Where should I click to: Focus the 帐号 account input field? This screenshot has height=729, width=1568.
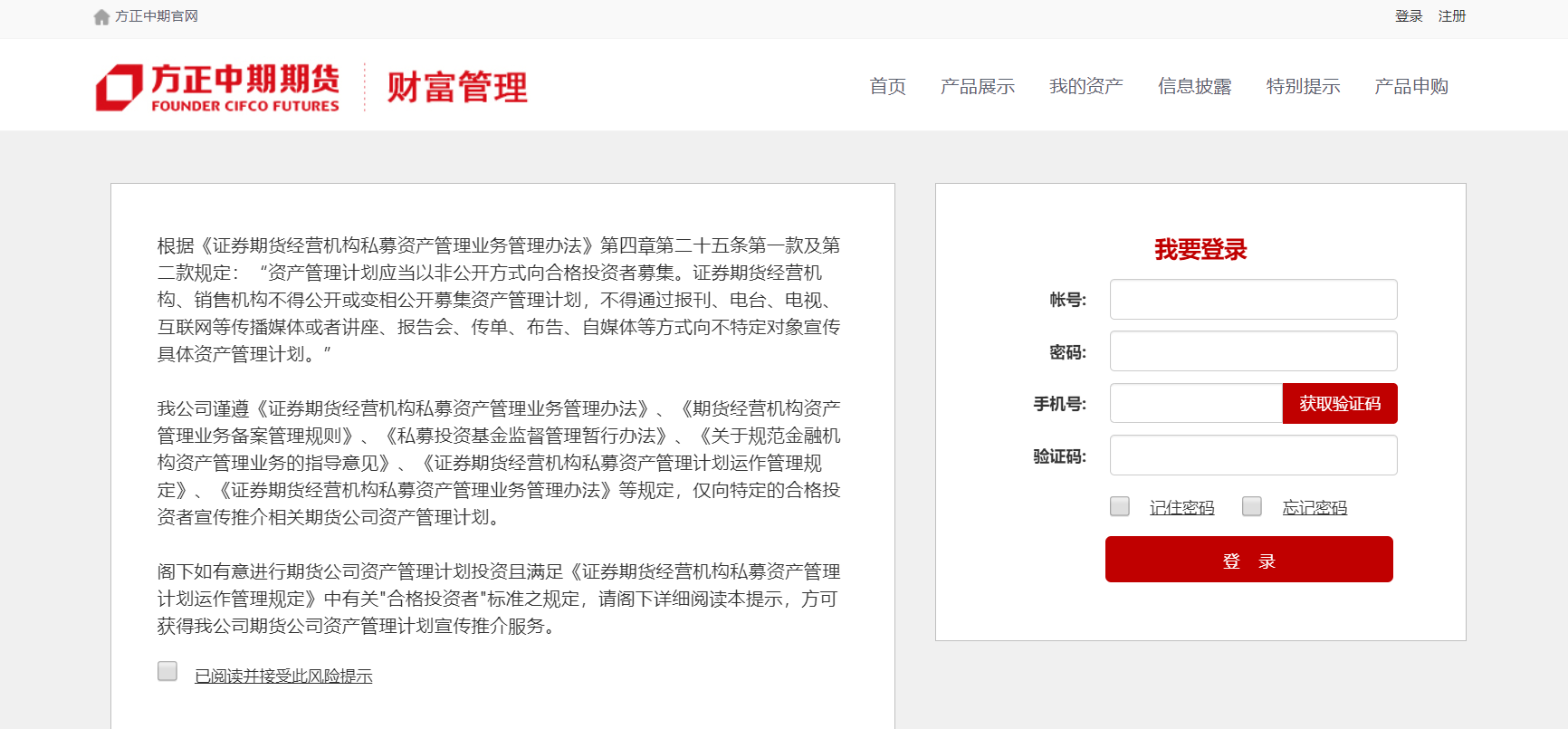tap(1253, 300)
